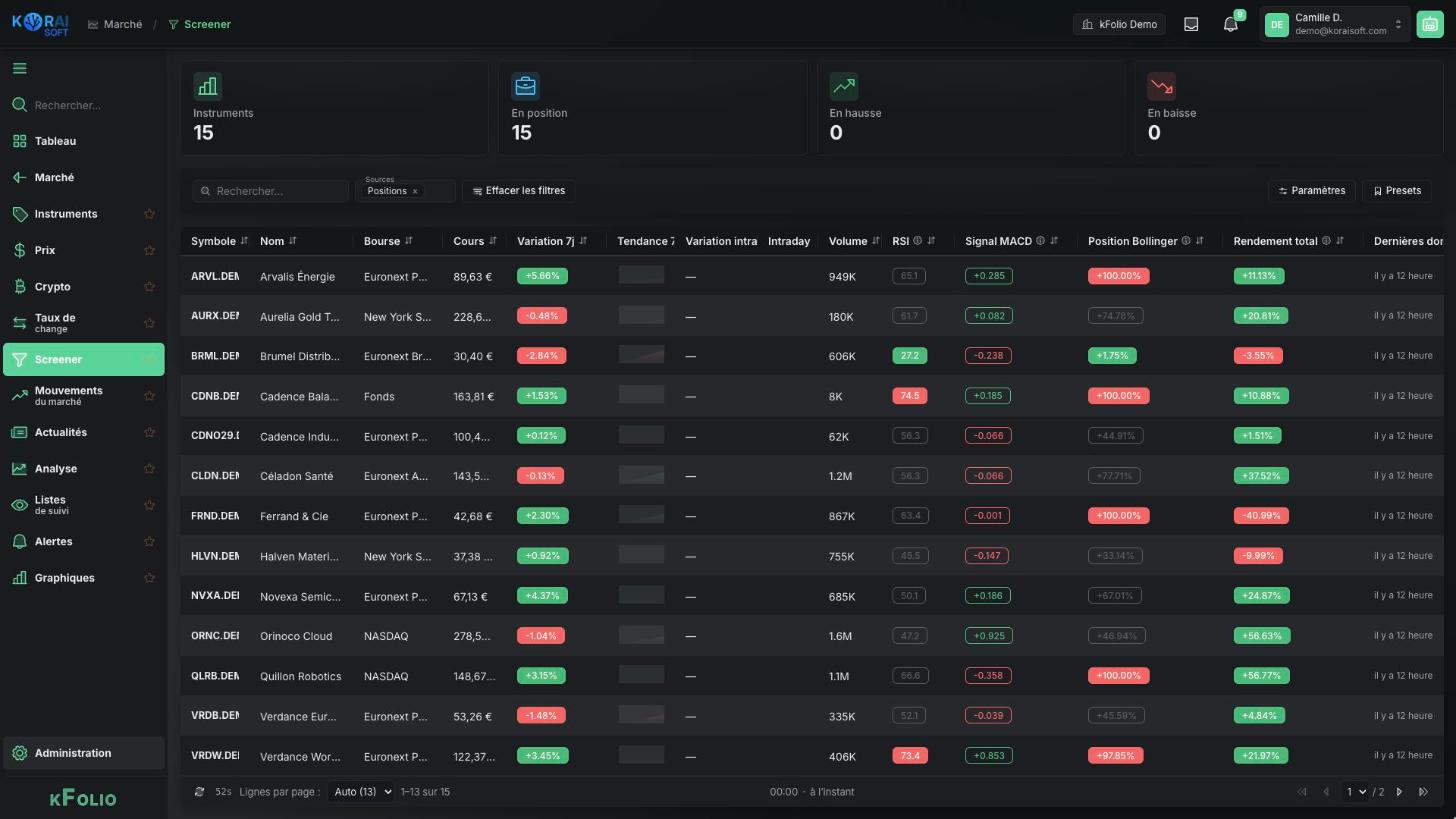This screenshot has height=819, width=1456.
Task: Open the Lignes par page dropdown
Action: 361,792
